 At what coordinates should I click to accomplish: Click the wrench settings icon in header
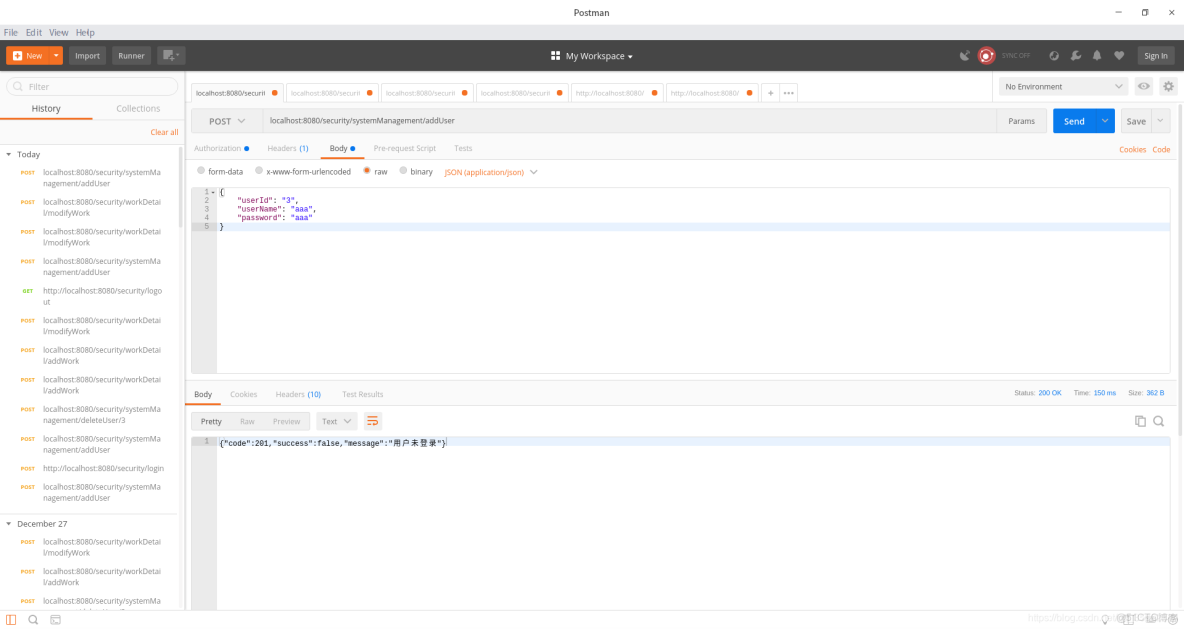[1075, 55]
